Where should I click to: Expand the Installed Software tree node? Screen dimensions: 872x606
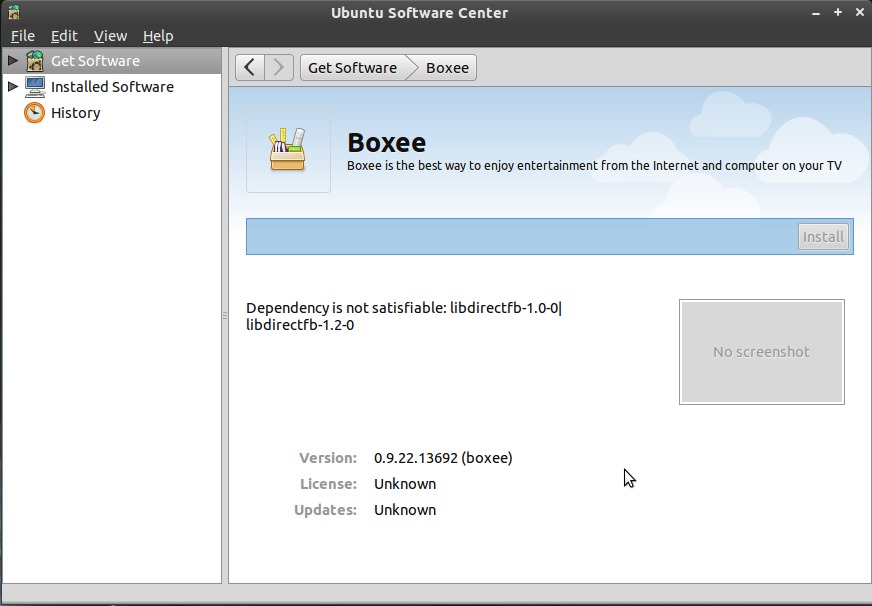[13, 86]
